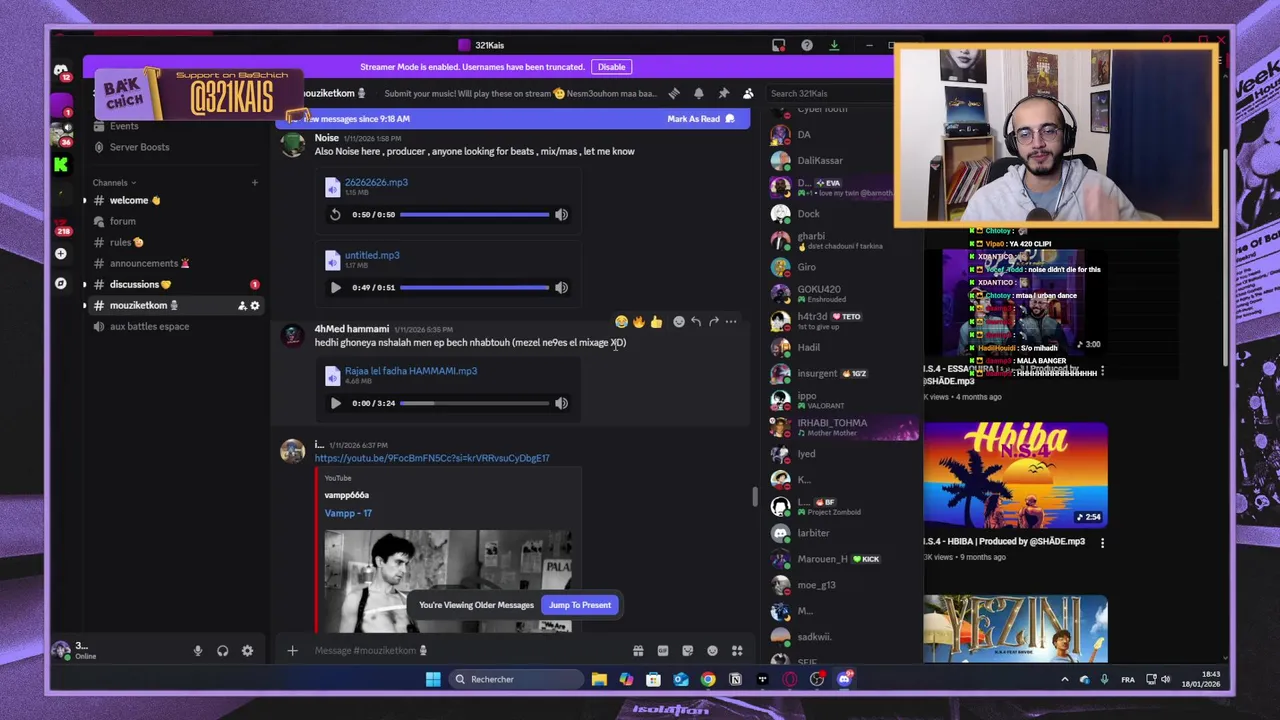Screen dimensions: 1280x720
Task: Reply to 4hMed hammami's message
Action: pos(696,322)
